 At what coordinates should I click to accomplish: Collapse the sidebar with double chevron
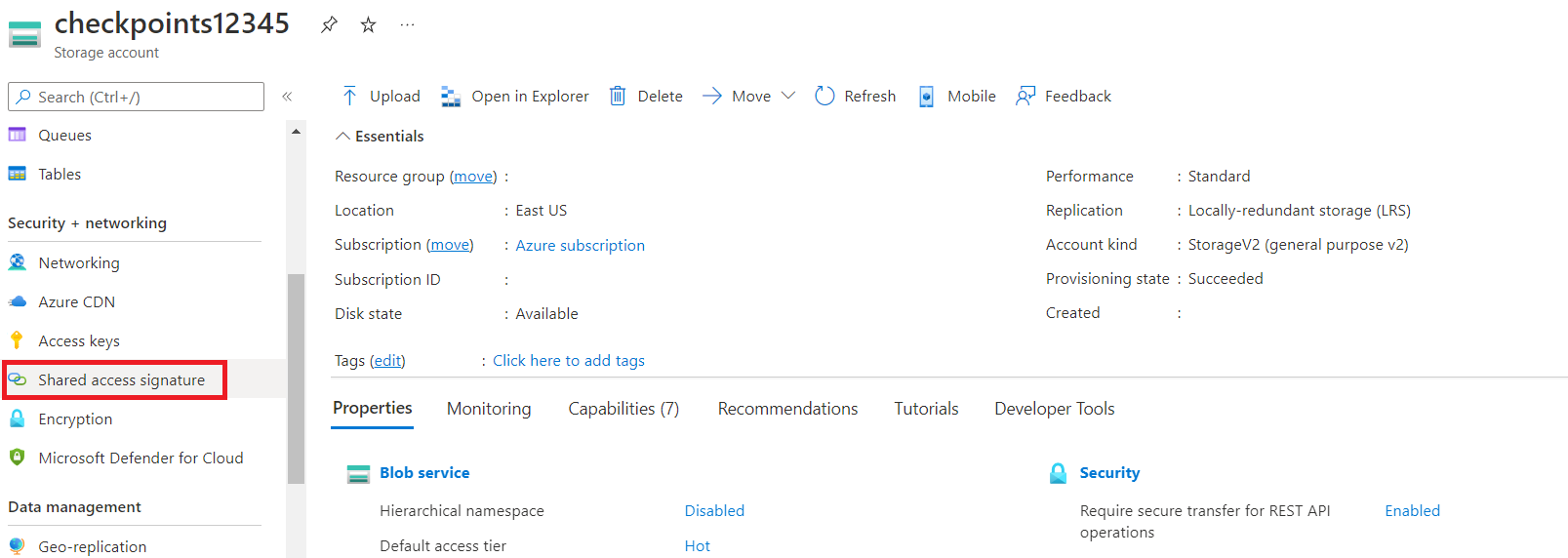287,97
